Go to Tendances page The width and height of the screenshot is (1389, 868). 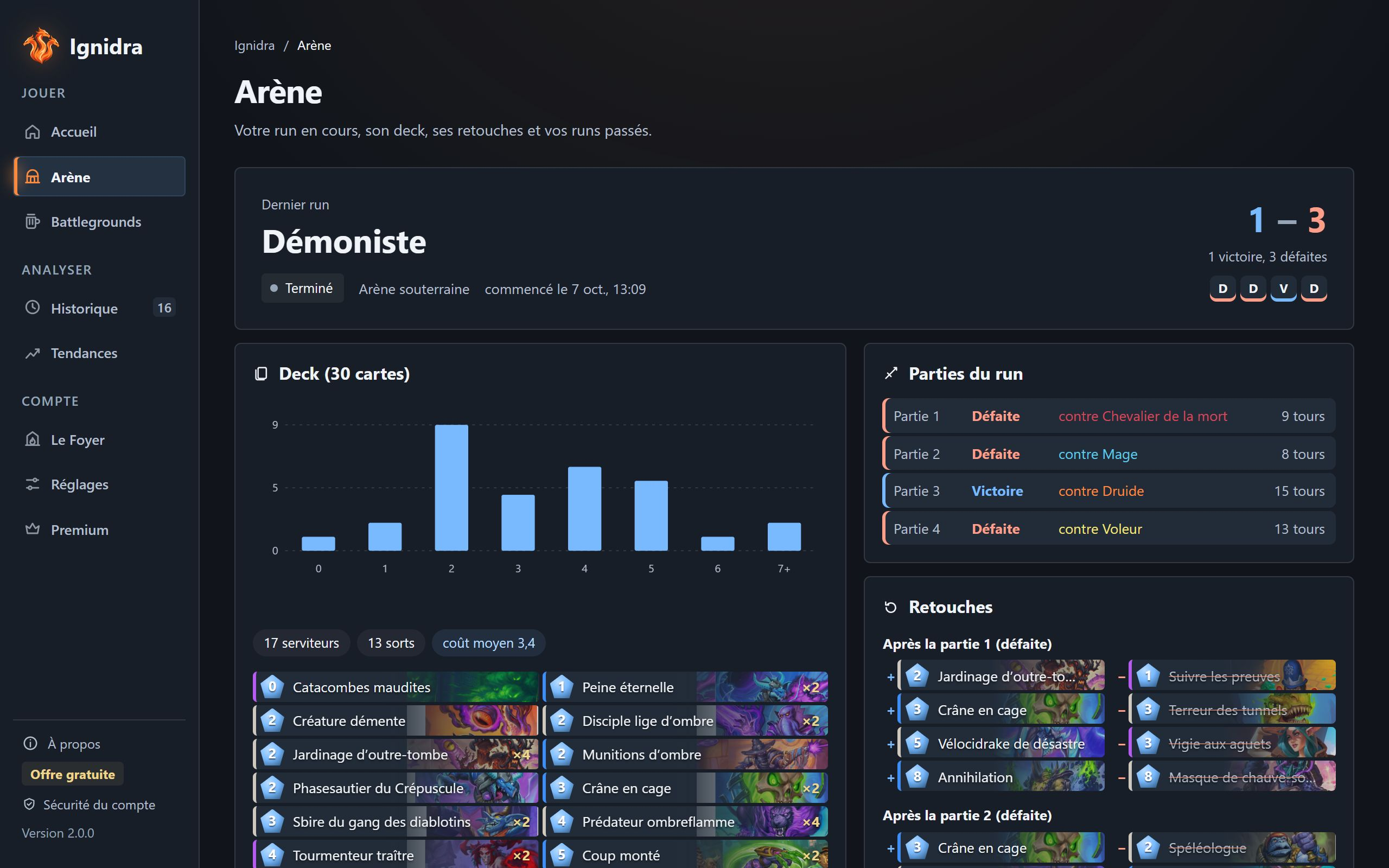[x=99, y=353]
